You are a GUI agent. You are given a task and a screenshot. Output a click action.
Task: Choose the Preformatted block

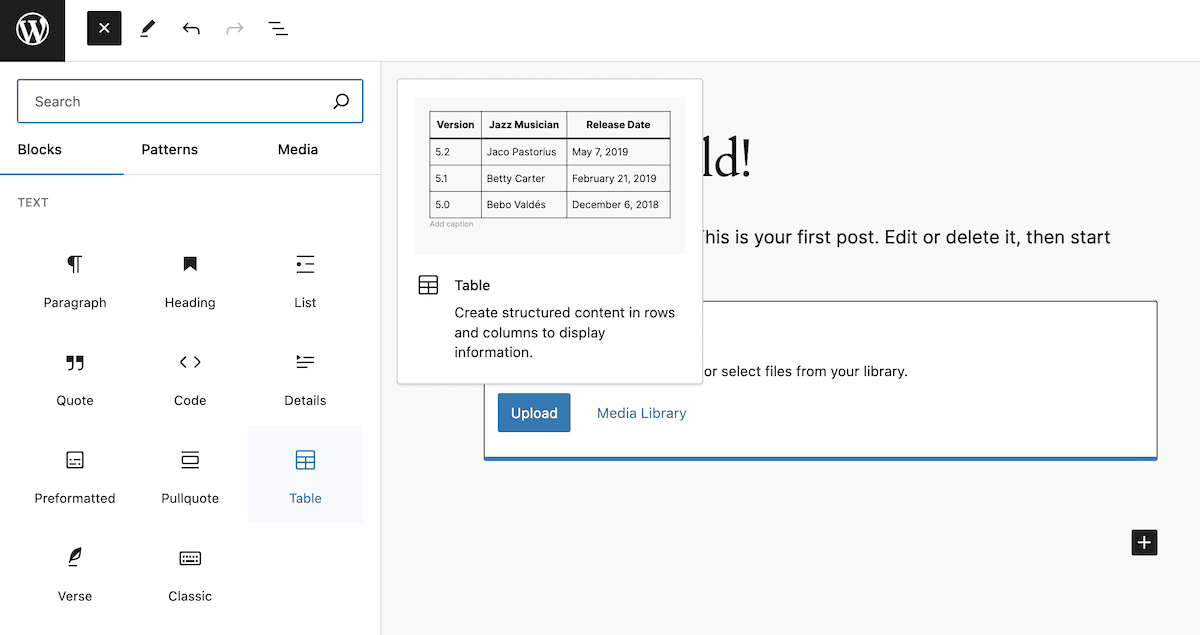(75, 478)
